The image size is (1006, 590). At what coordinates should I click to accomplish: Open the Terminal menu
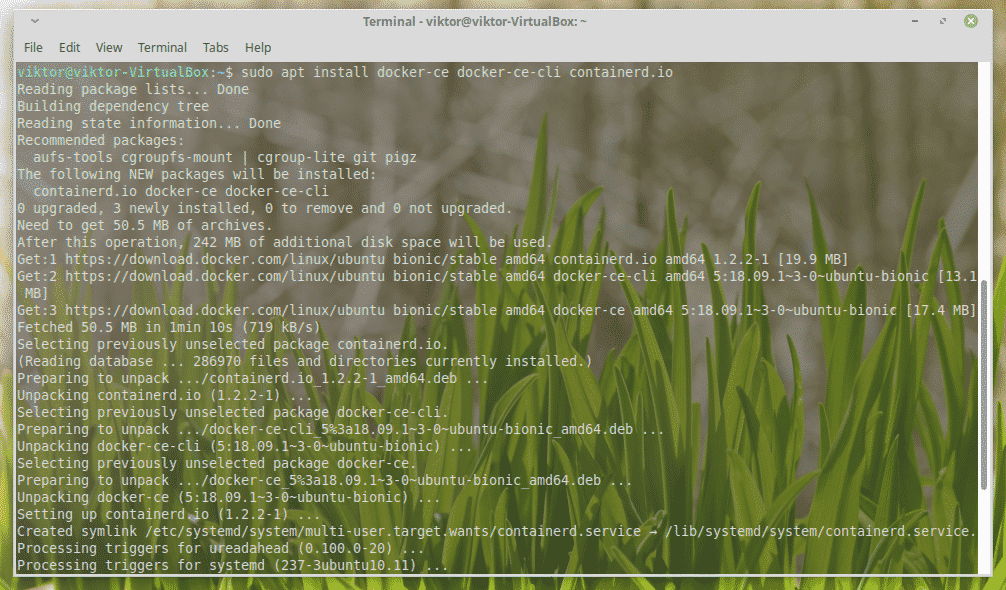162,47
